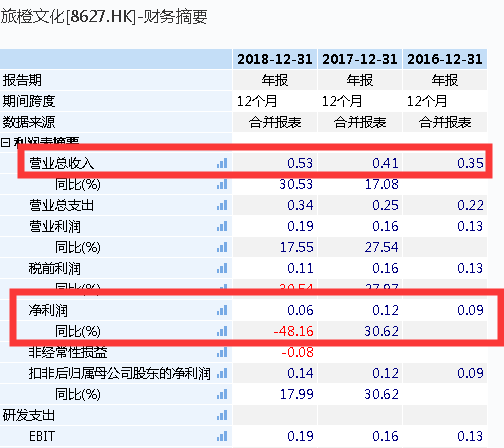Open chart icon for EBIT row
Image resolution: width=504 pixels, height=448 pixels.
tap(222, 436)
